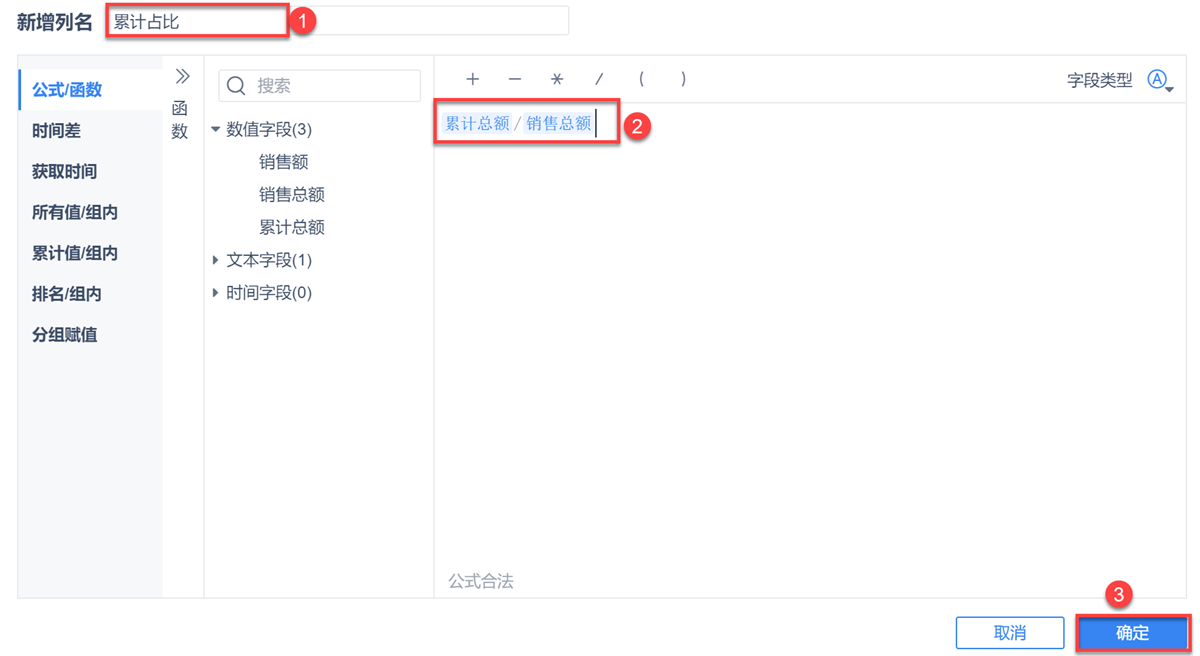This screenshot has height=656, width=1200.
Task: Click the 取消 button
Action: pos(1010,633)
